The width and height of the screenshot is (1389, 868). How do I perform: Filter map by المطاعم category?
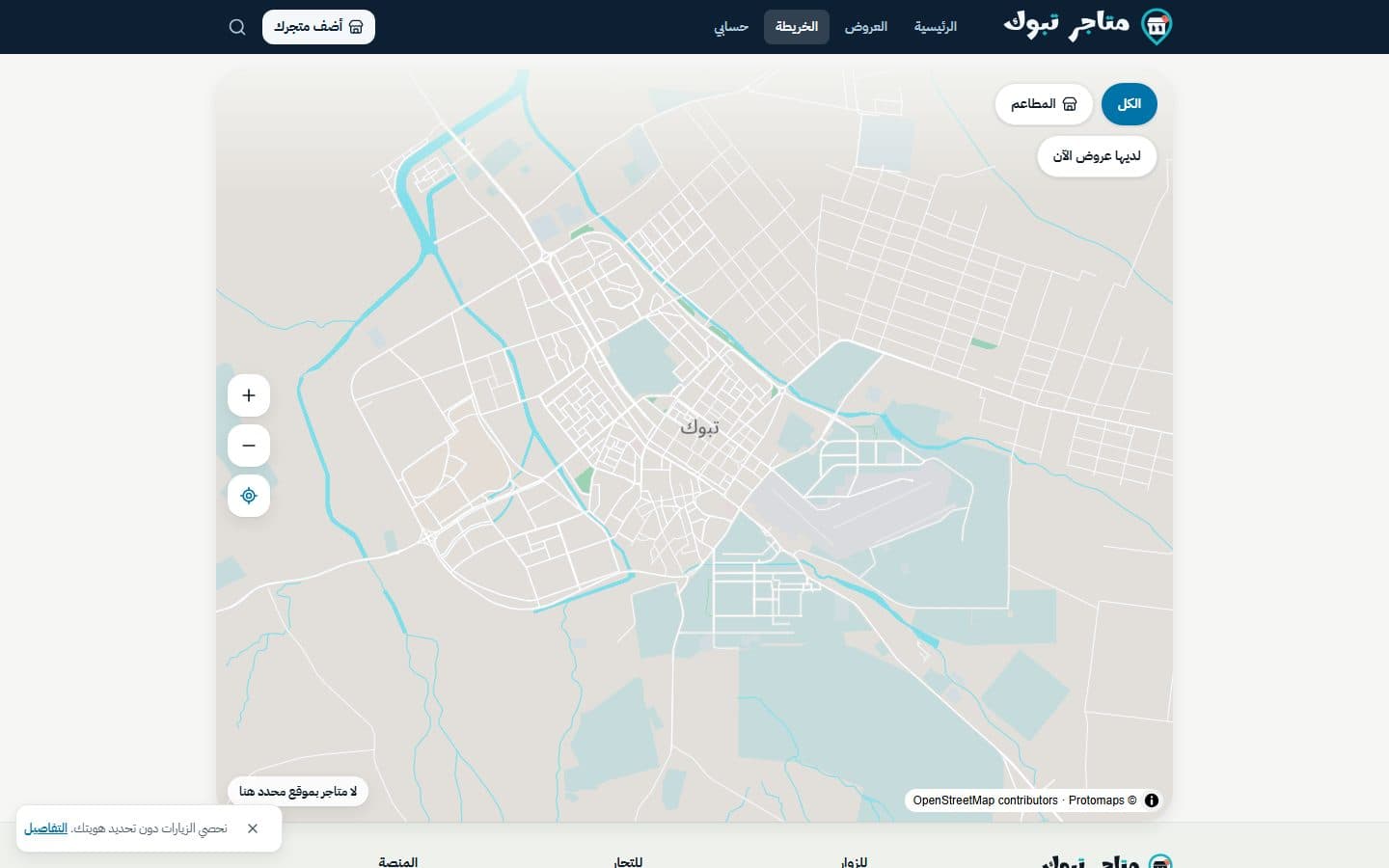(1044, 104)
